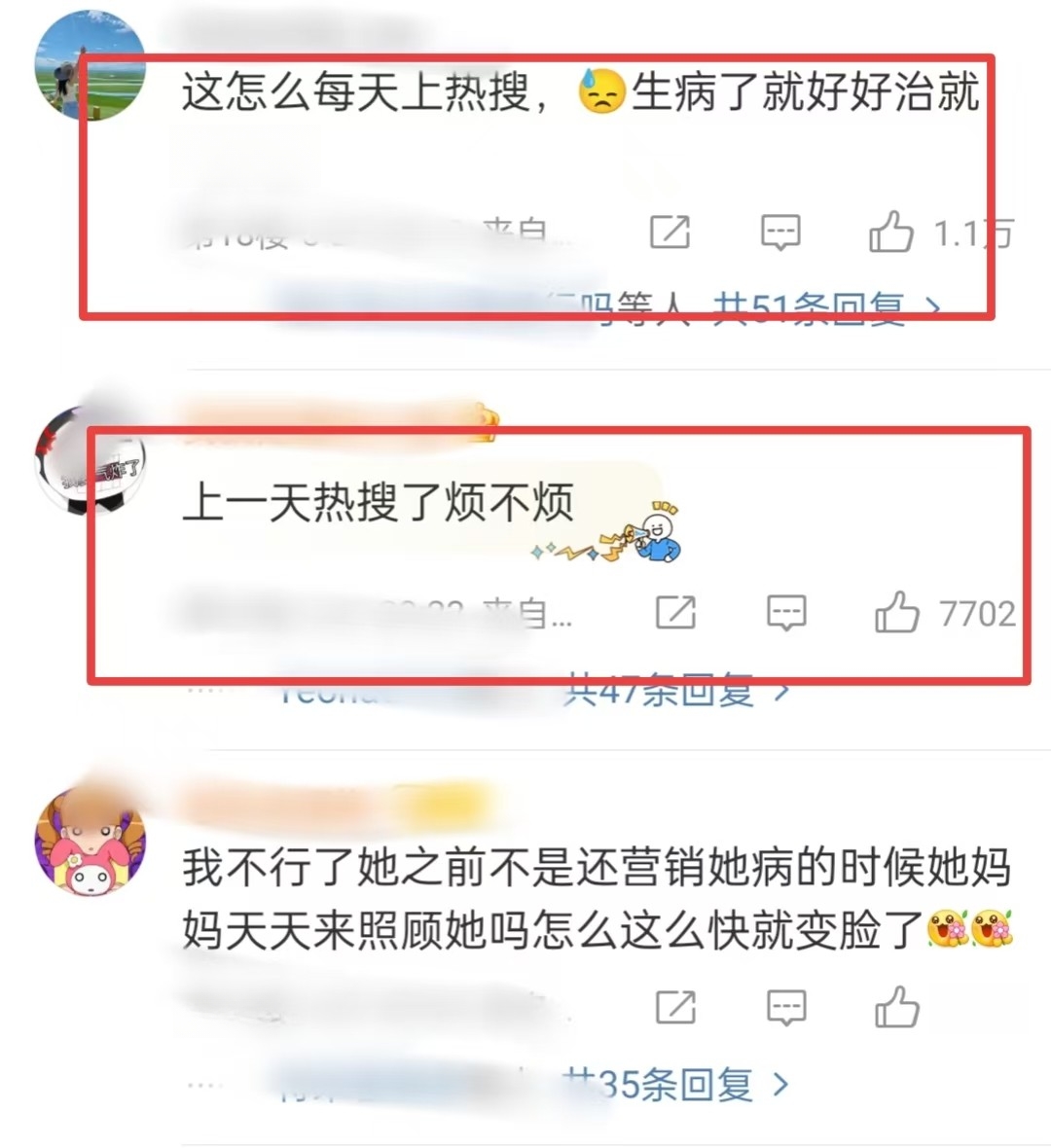The width and height of the screenshot is (1051, 1148).
Task: Expand 共47条回复 replies
Action: pyautogui.click(x=676, y=690)
